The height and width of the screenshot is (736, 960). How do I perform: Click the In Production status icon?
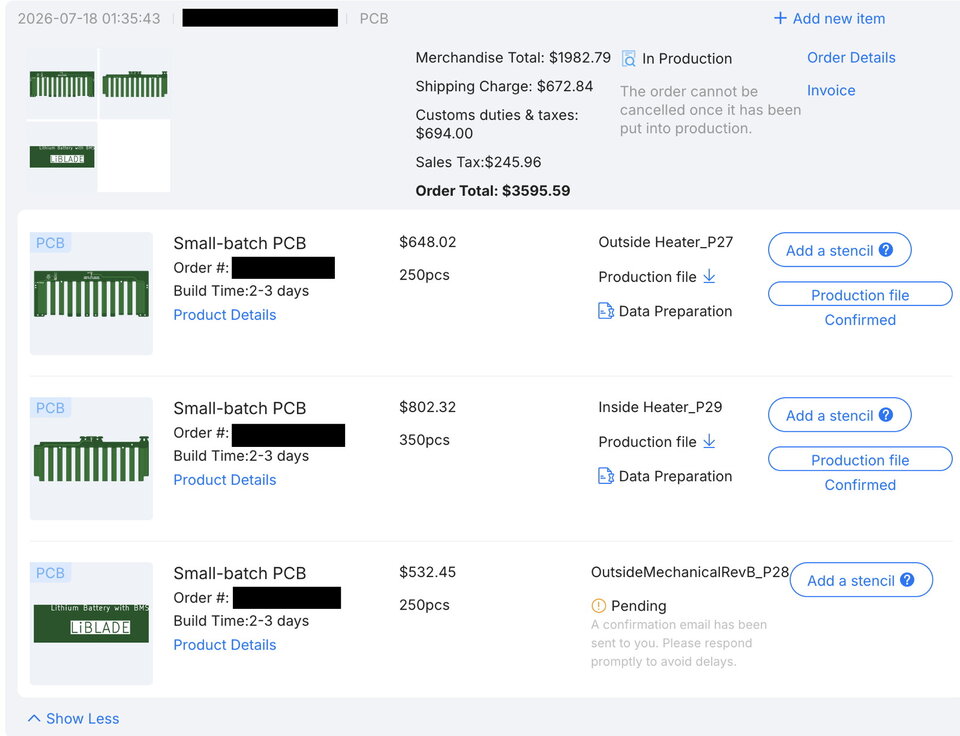[628, 59]
